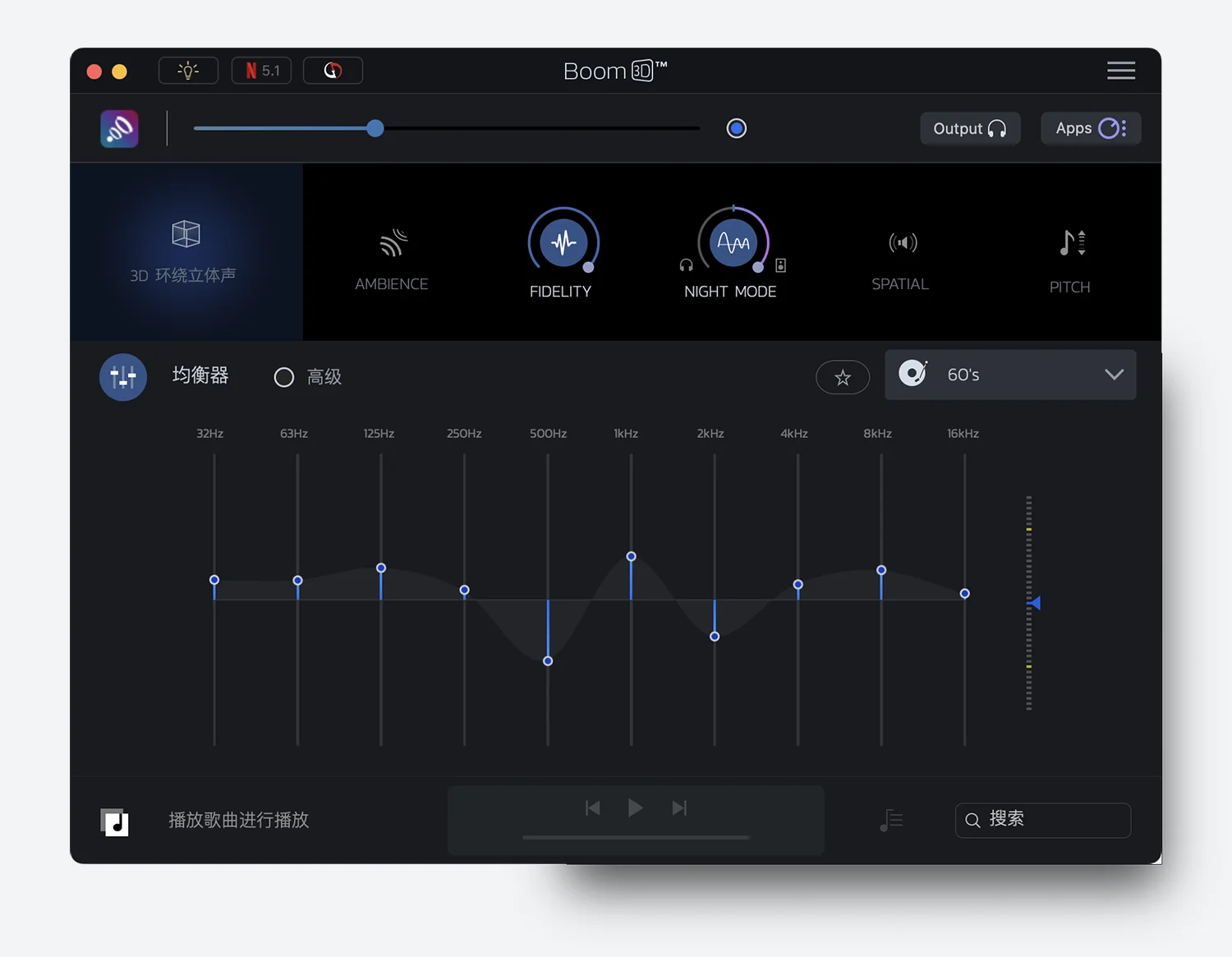Image resolution: width=1232 pixels, height=957 pixels.
Task: Open the Output device selector
Action: pyautogui.click(x=970, y=129)
